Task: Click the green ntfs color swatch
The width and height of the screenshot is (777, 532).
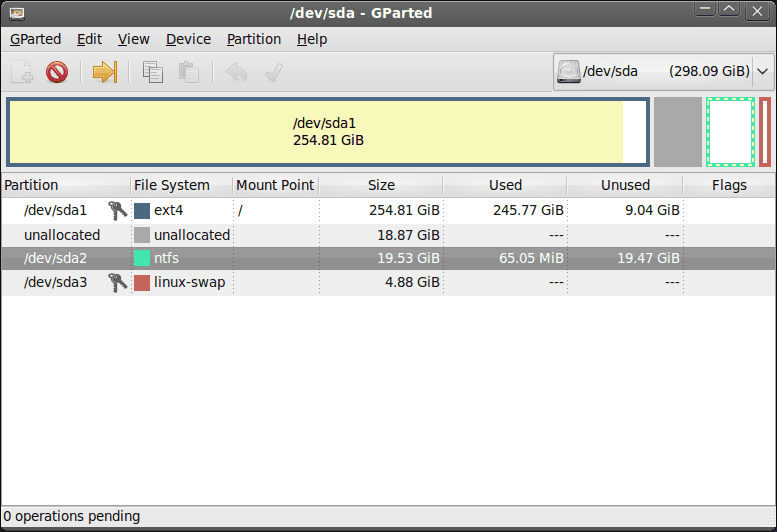Action: click(x=142, y=258)
